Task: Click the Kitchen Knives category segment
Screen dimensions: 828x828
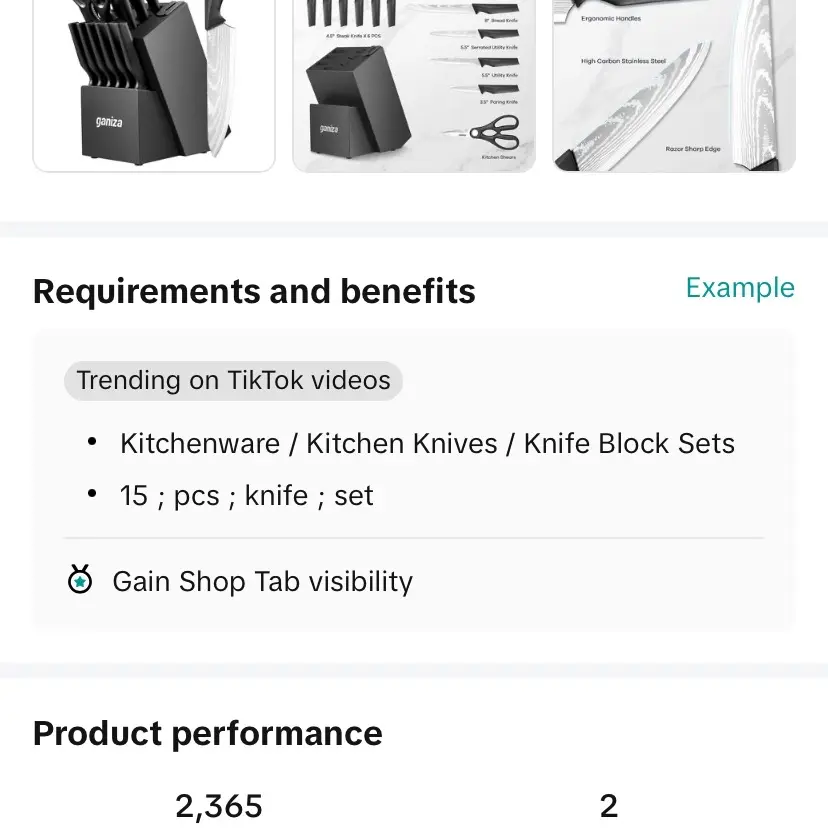Action: [401, 444]
